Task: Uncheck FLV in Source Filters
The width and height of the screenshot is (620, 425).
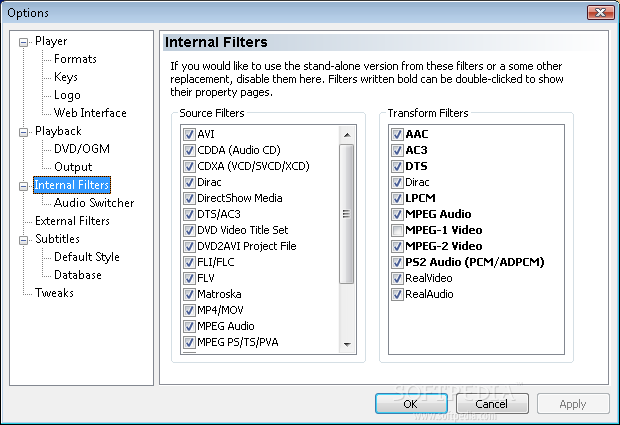Action: (189, 278)
